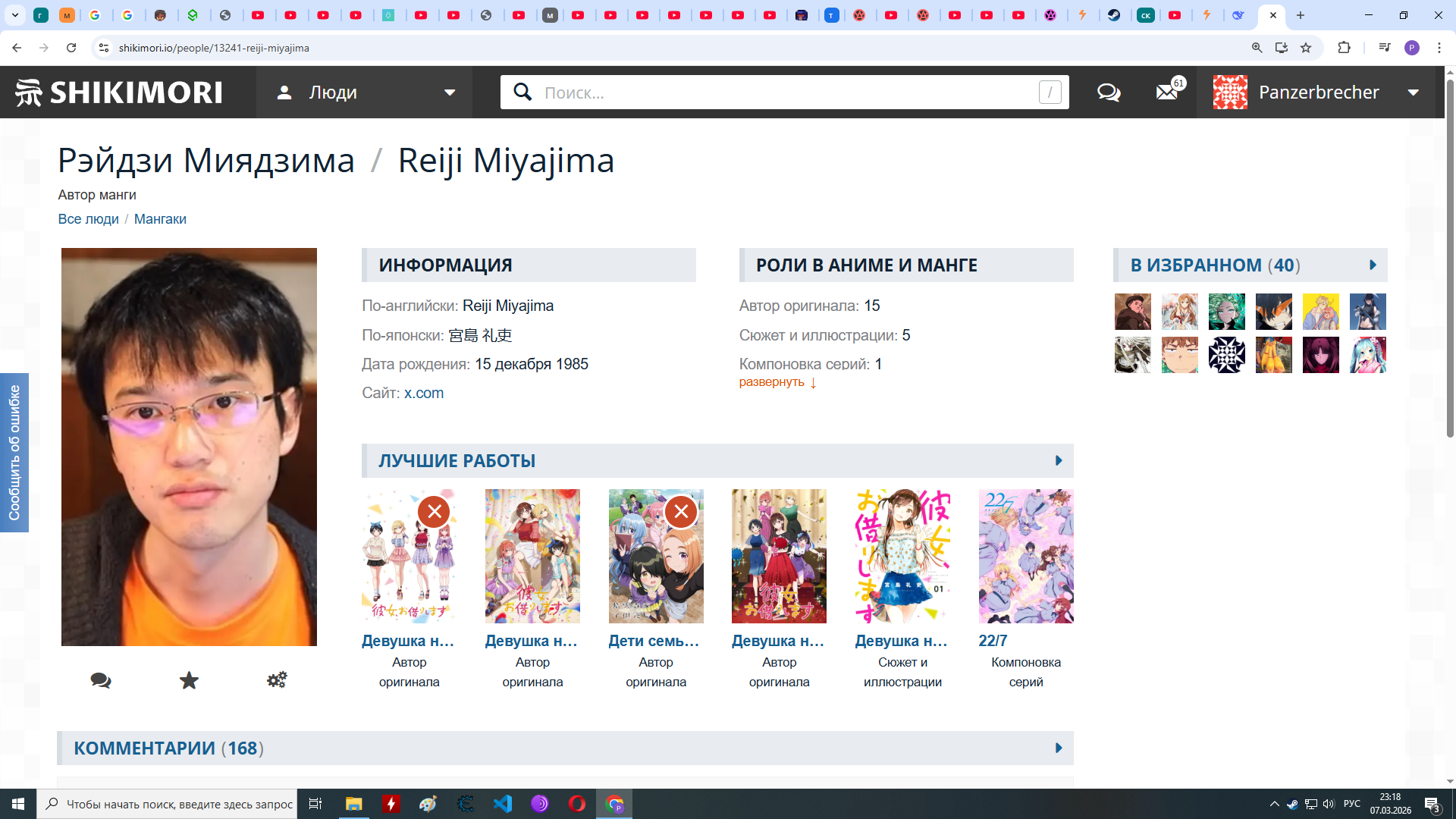The image size is (1456, 819).
Task: Add person to favorites star icon
Action: (189, 680)
